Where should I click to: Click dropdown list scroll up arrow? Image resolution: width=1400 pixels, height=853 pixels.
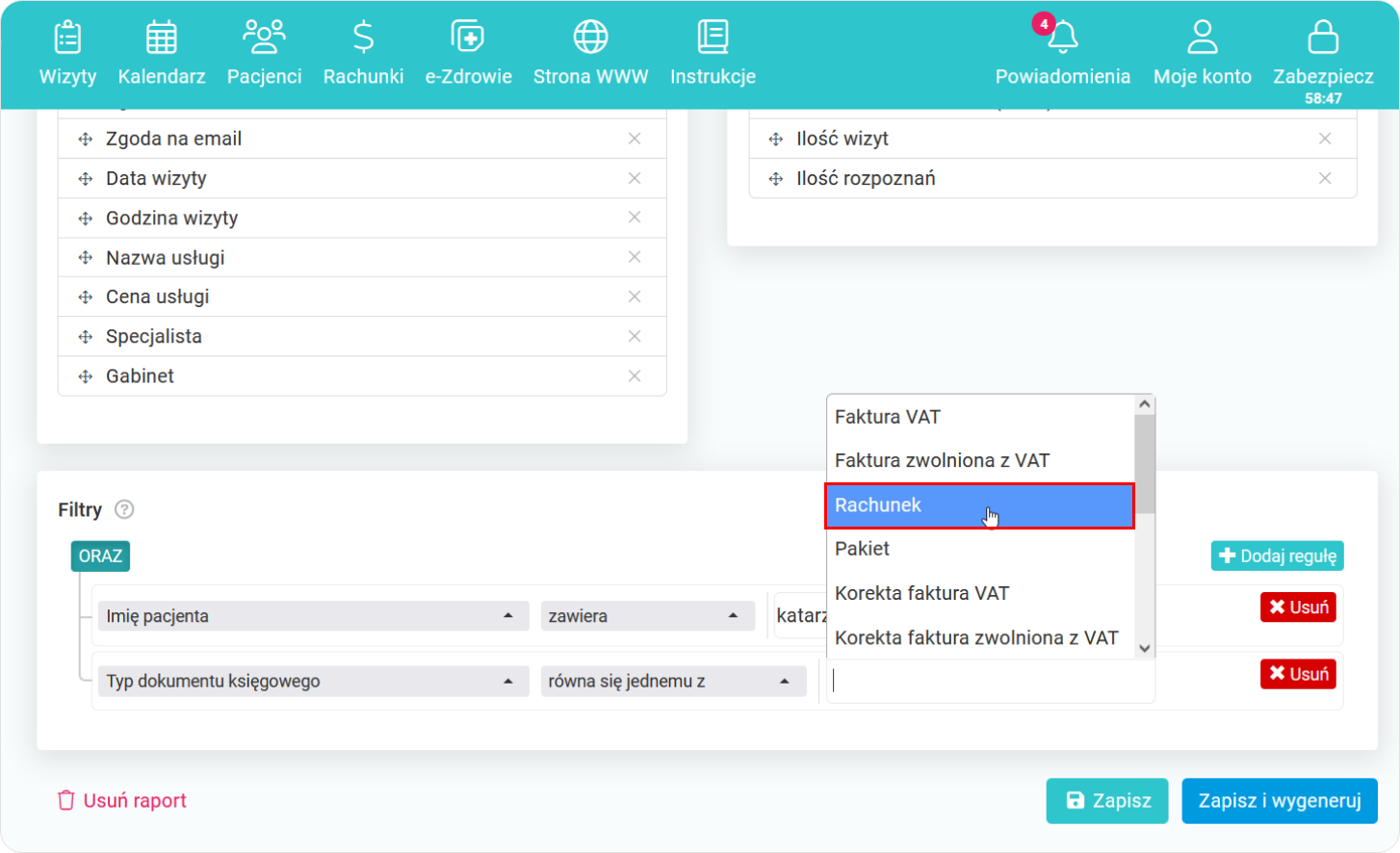1145,404
